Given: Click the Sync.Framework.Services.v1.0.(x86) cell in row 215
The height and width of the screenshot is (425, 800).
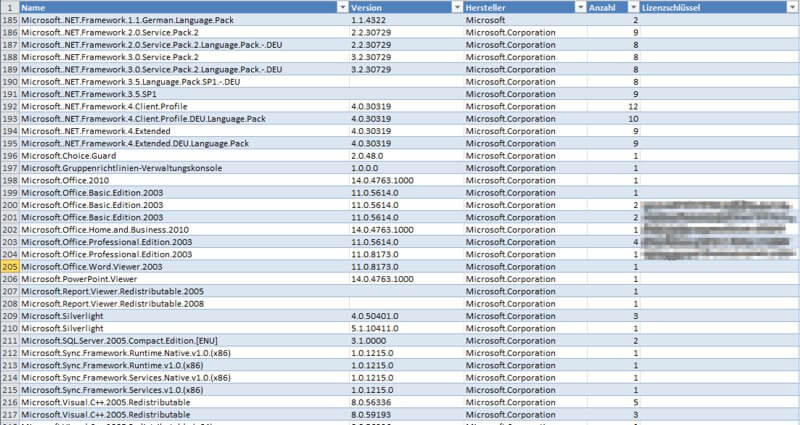Looking at the screenshot, I should point(184,390).
